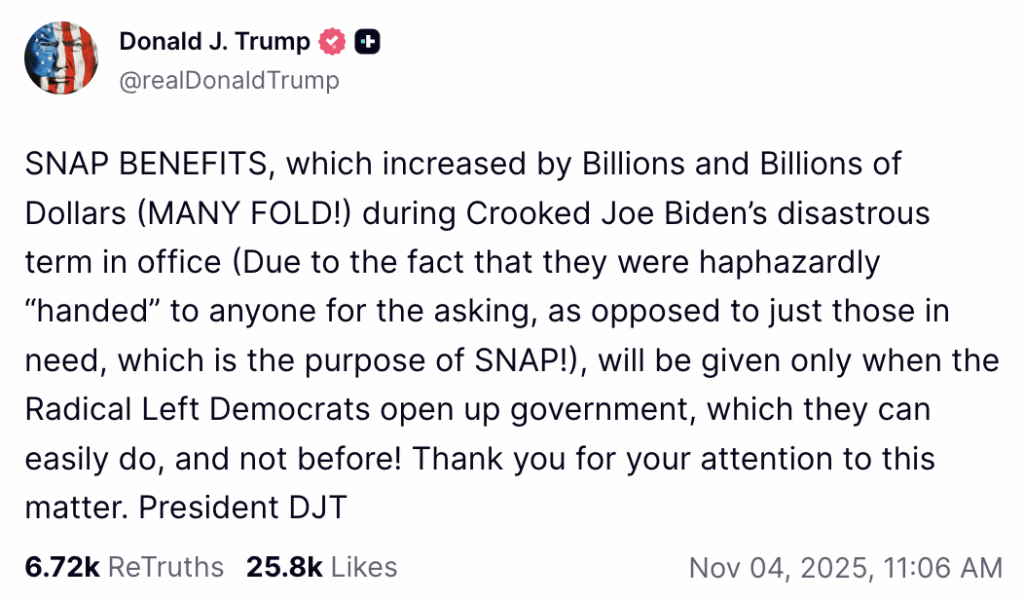Open the @realDonaldTrump handle link
1024x602 pixels.
pyautogui.click(x=229, y=80)
